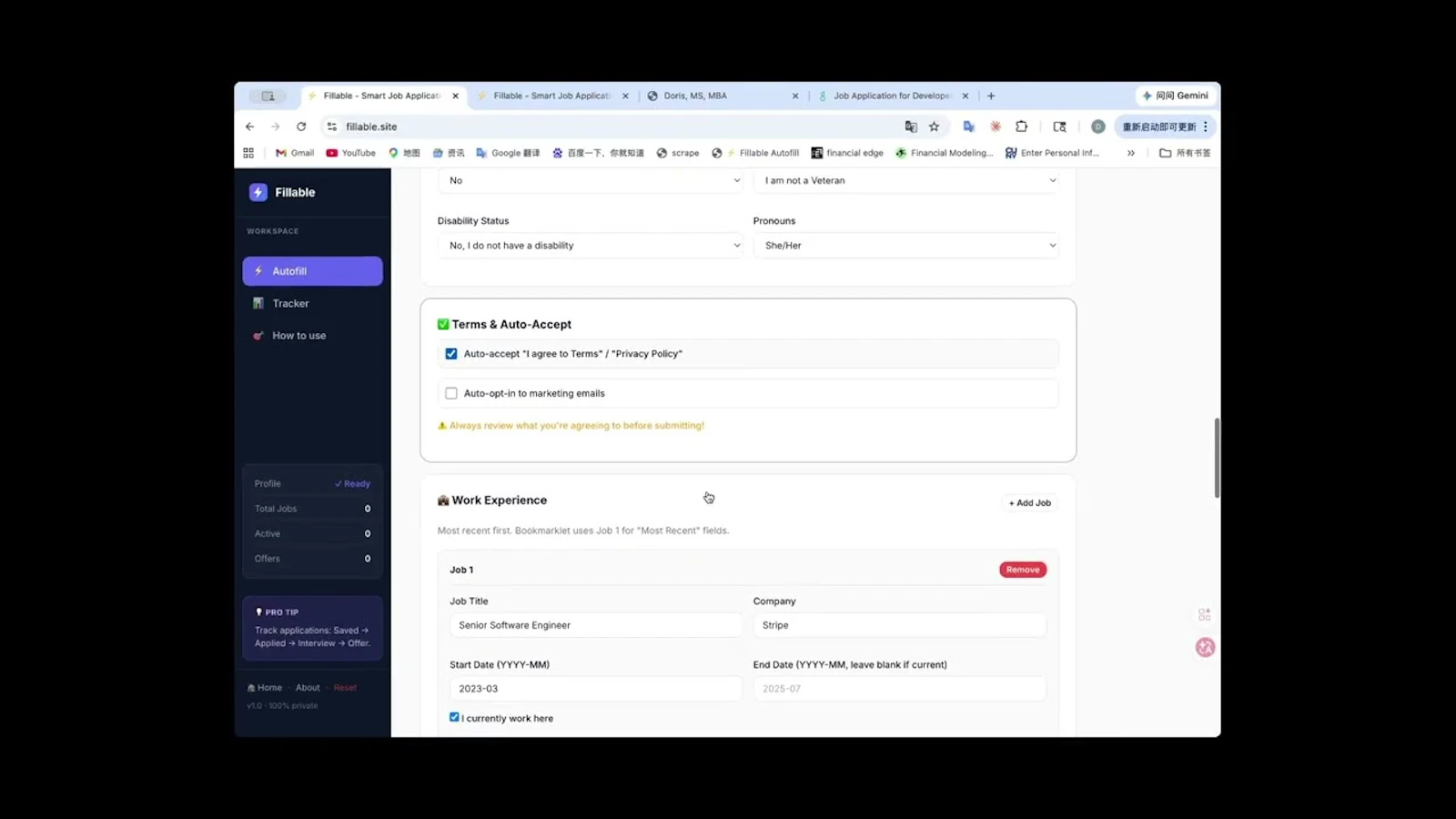Click the restart to update button

click(x=1159, y=126)
